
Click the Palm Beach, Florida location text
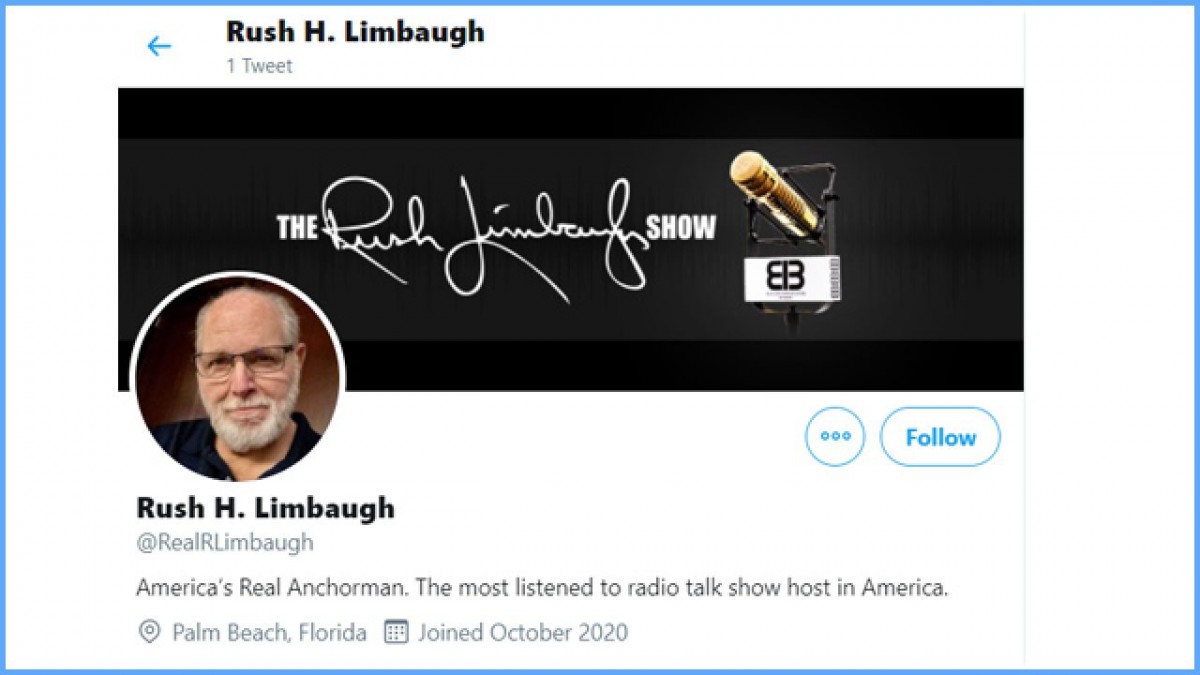(x=269, y=633)
